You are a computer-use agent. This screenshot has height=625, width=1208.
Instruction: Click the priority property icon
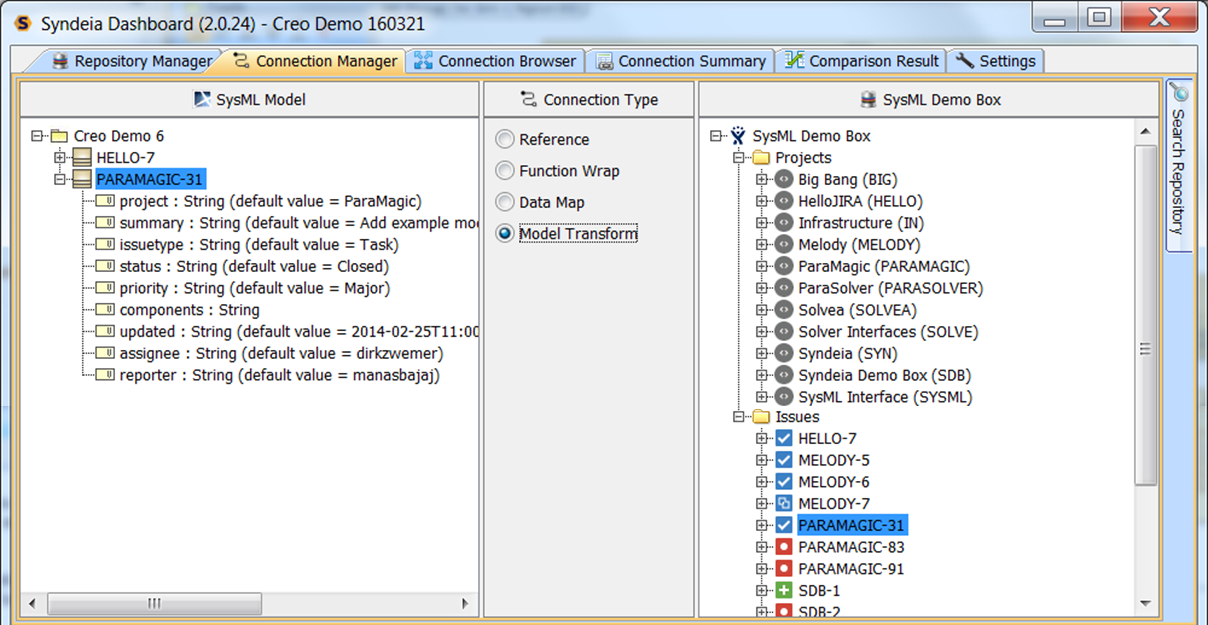pyautogui.click(x=105, y=289)
